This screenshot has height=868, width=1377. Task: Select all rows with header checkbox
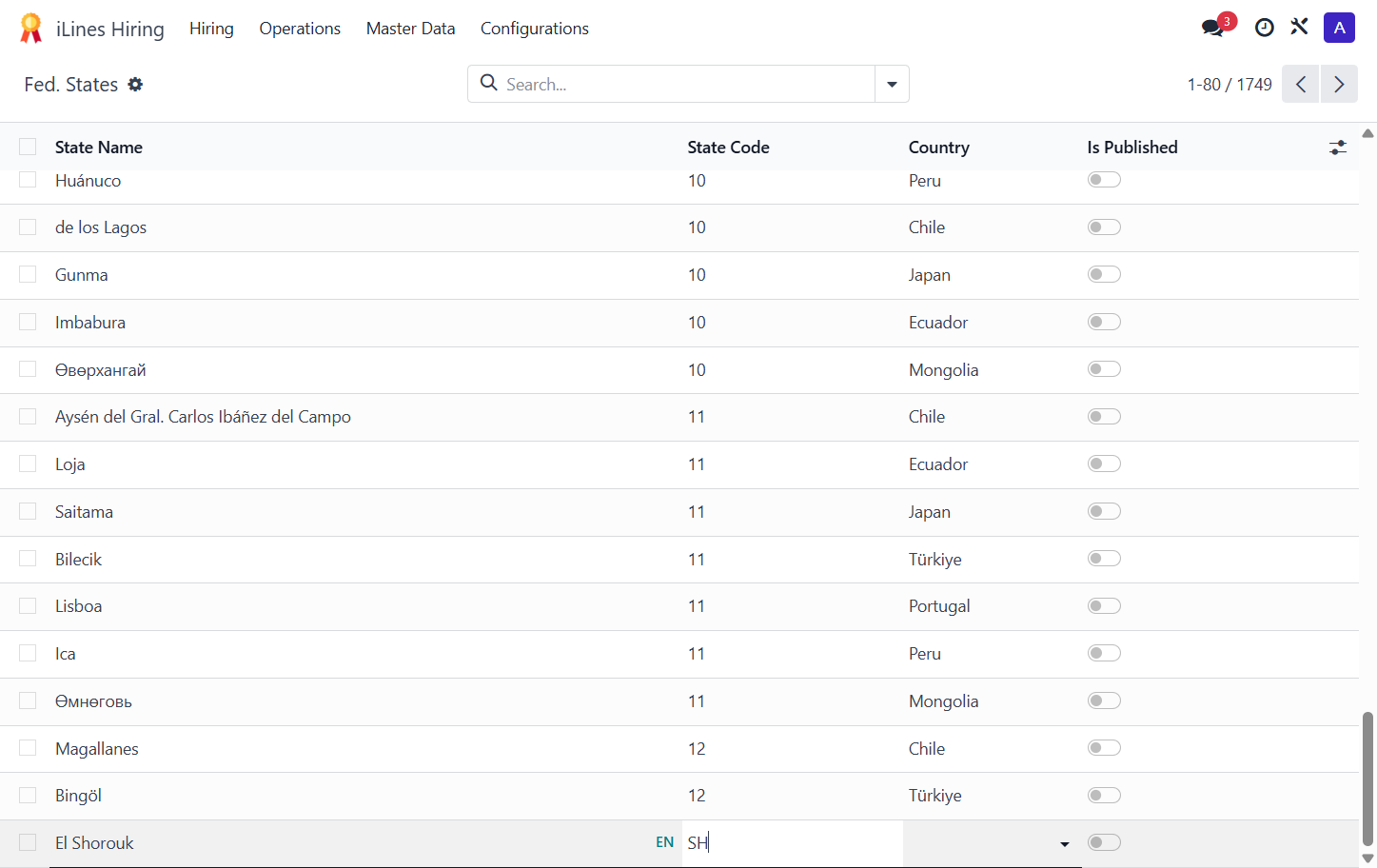pos(28,147)
